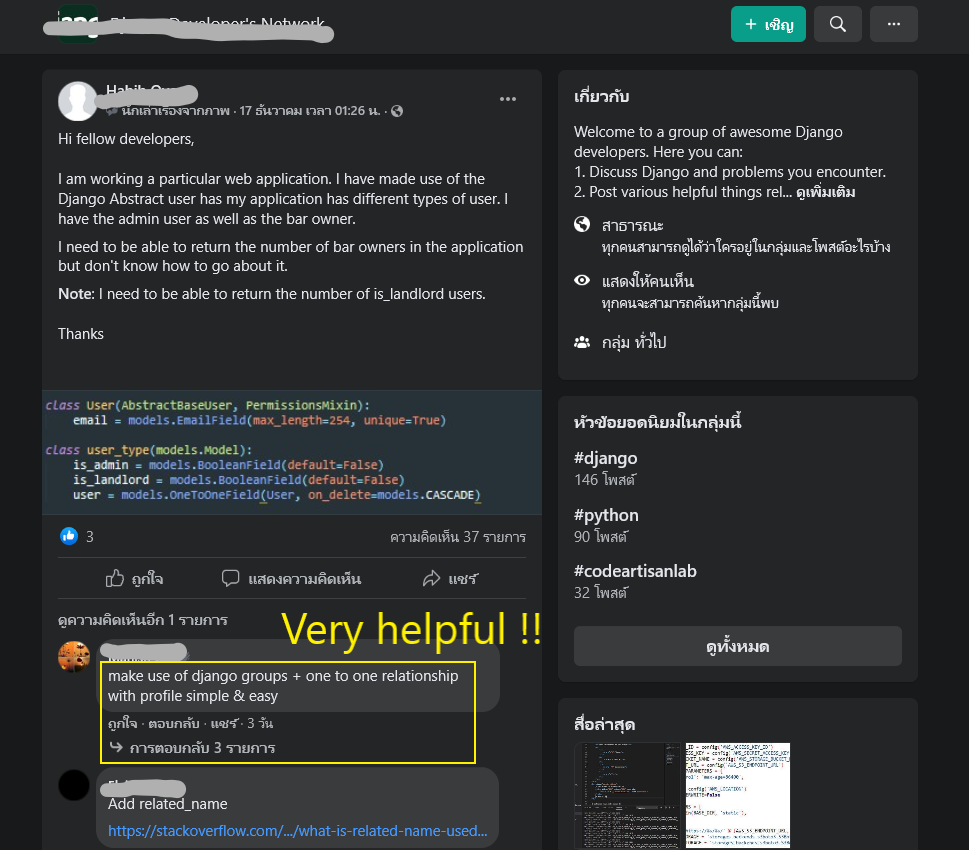Expand การตอบกลับ 3 รายการ replies

[x=202, y=748]
